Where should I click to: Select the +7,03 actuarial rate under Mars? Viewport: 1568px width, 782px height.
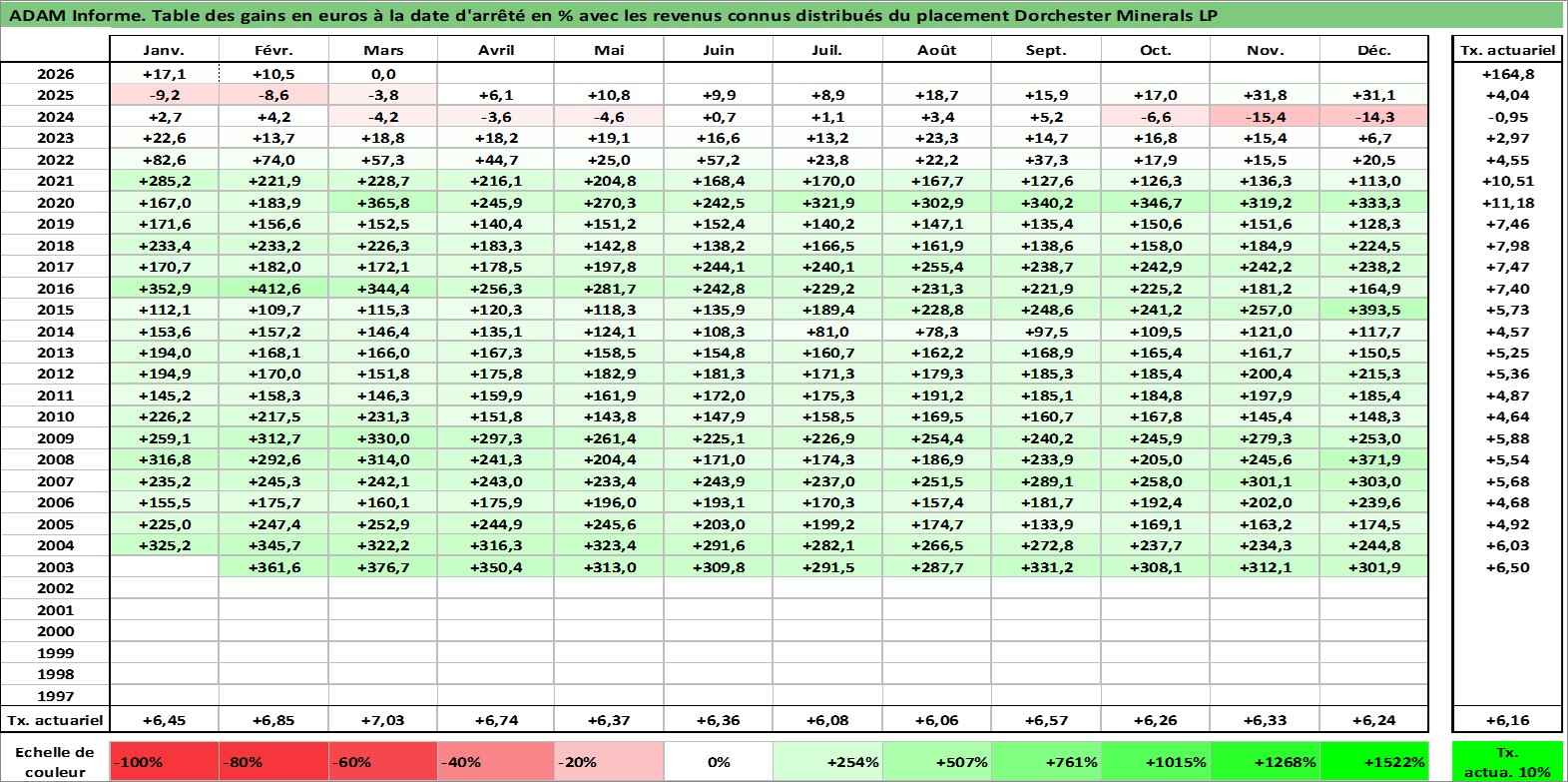pos(383,720)
